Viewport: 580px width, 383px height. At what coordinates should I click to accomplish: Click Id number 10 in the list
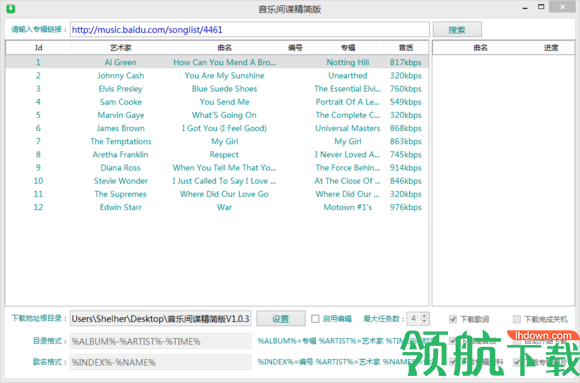click(x=38, y=181)
